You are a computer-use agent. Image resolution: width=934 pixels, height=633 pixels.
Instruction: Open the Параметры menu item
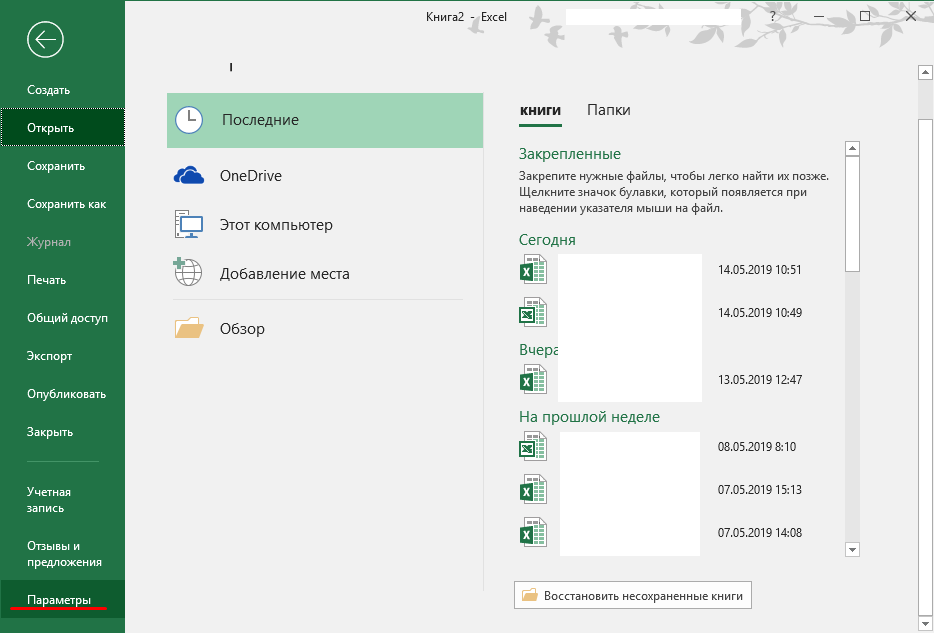click(59, 599)
